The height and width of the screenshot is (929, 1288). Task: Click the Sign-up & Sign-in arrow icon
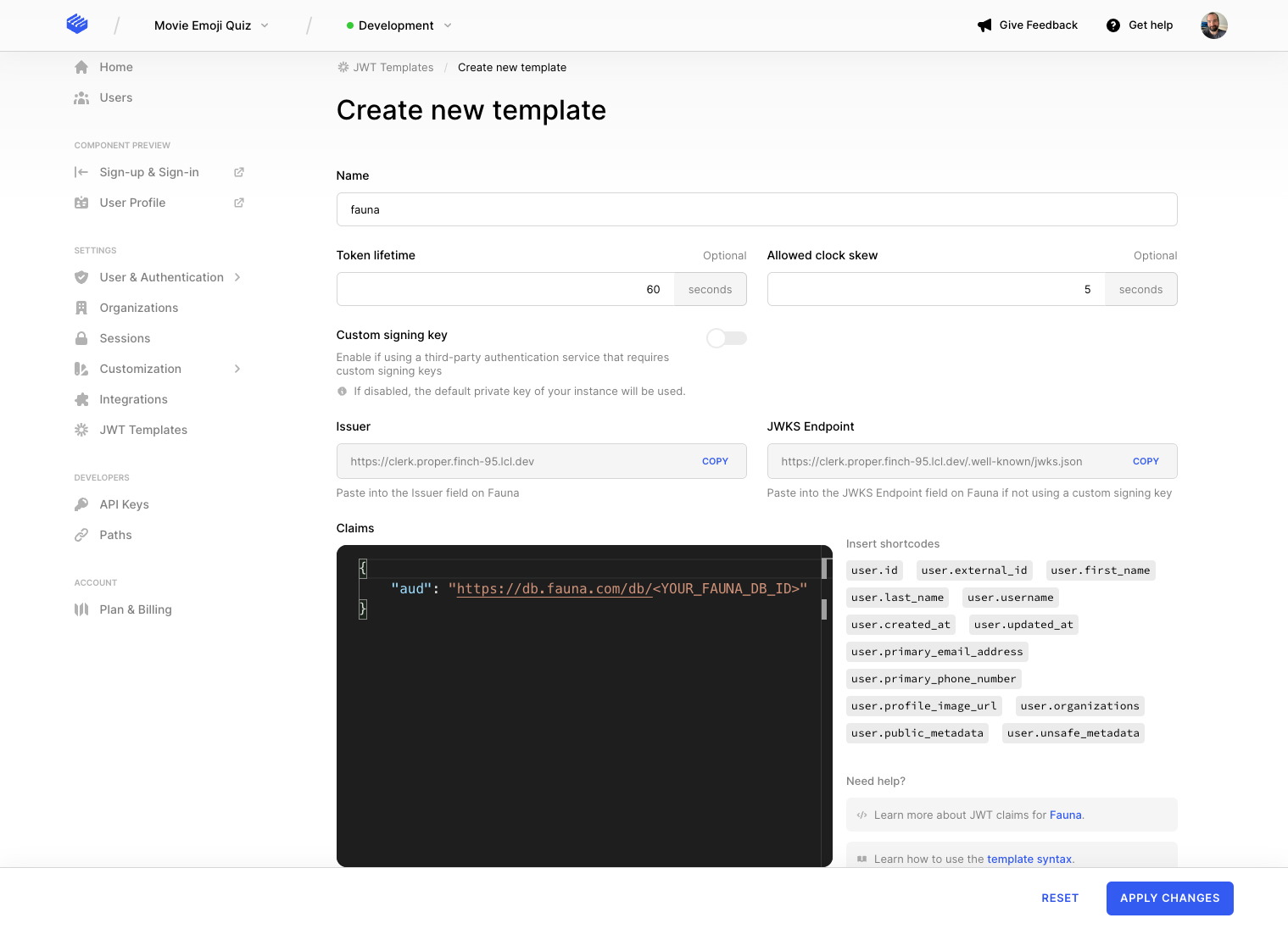click(81, 172)
